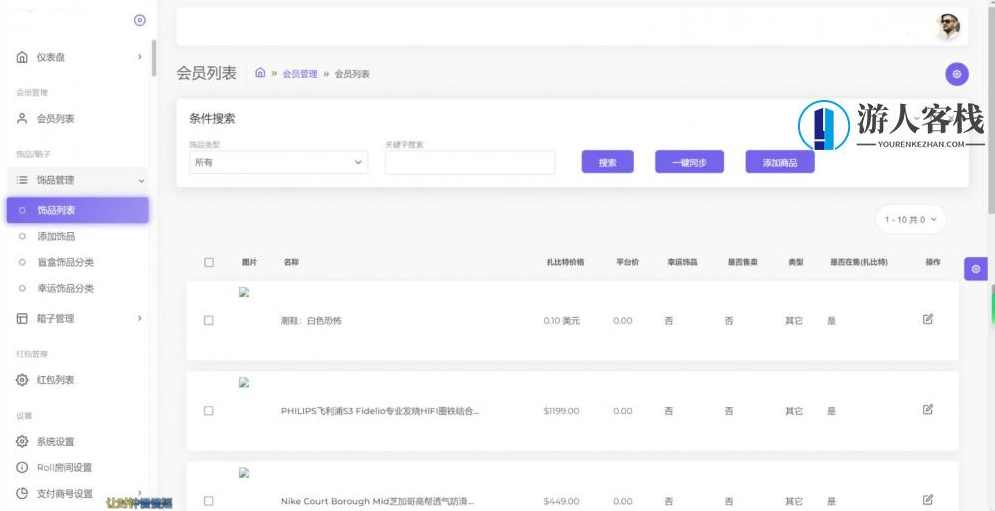Edit the PHILIPS飞利浦S3 row with pencil icon
The image size is (995, 511).
tap(928, 409)
